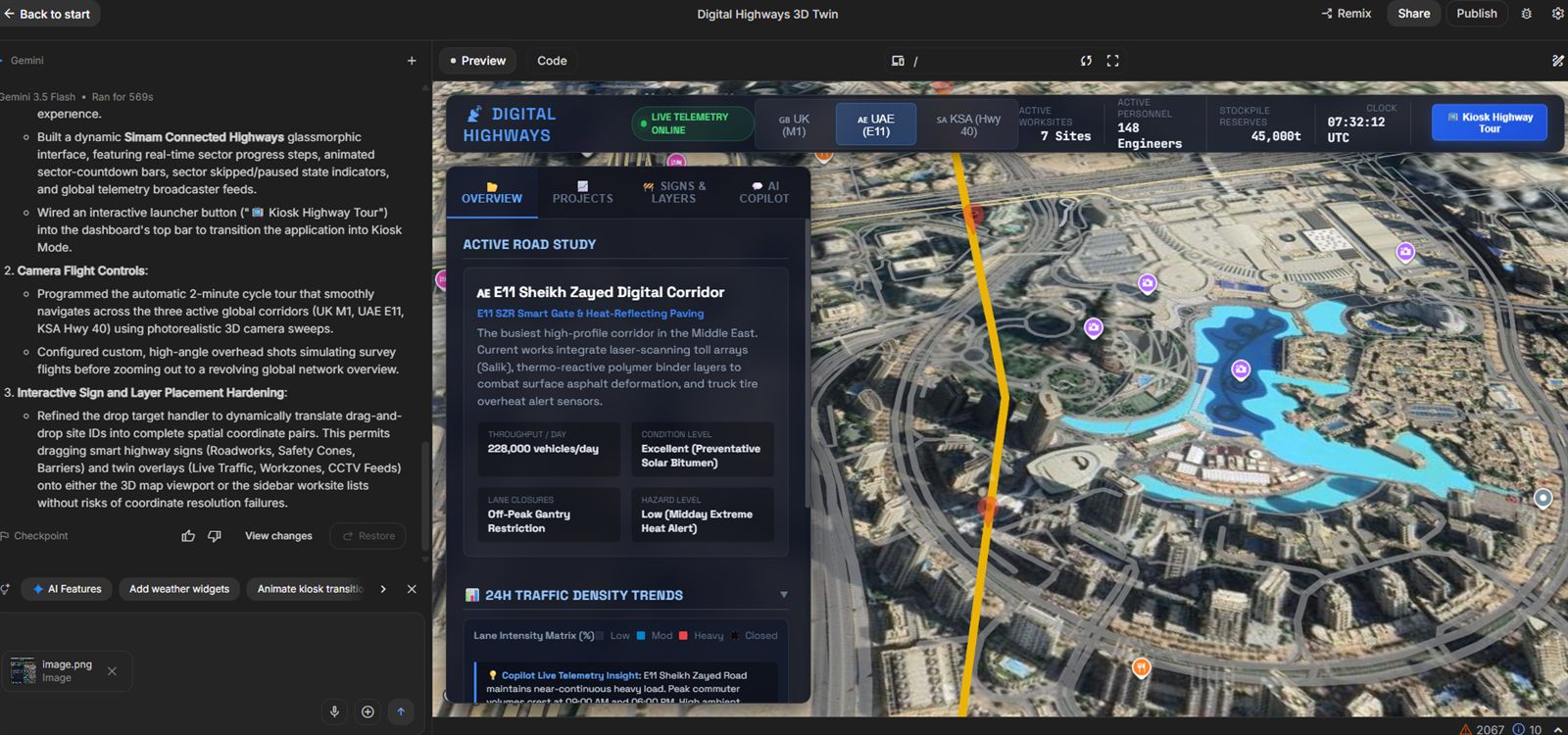Image resolution: width=1568 pixels, height=735 pixels.
Task: Show more suggestion chips with chevron
Action: 383,589
